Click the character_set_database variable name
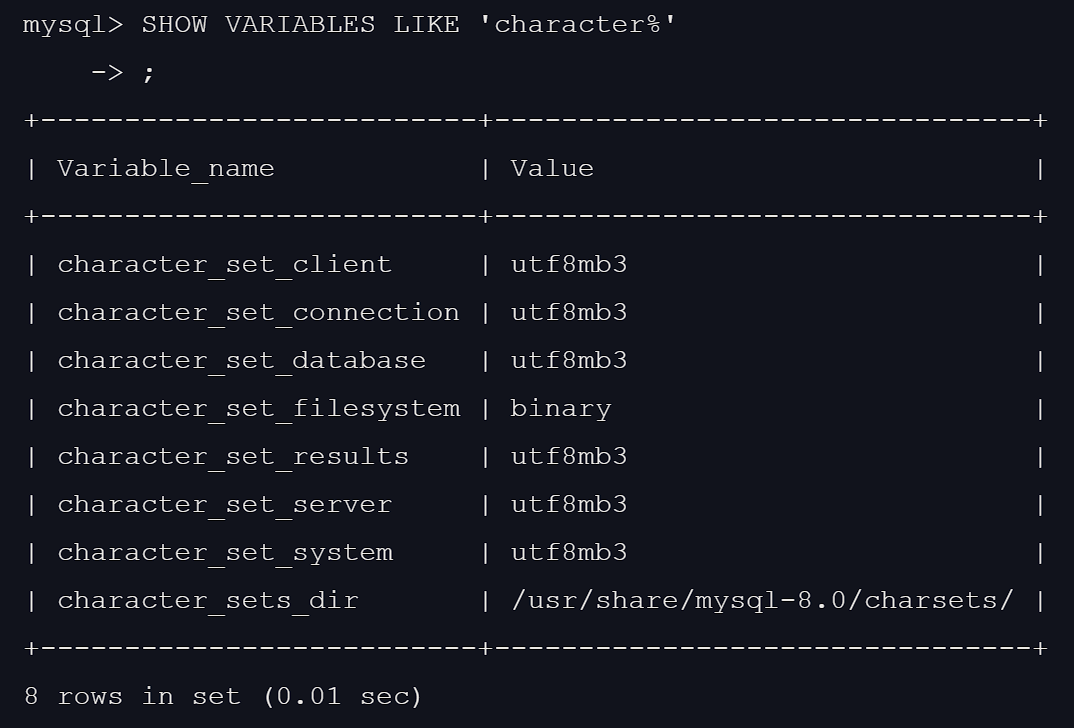Viewport: 1074px width, 728px height. tap(241, 361)
